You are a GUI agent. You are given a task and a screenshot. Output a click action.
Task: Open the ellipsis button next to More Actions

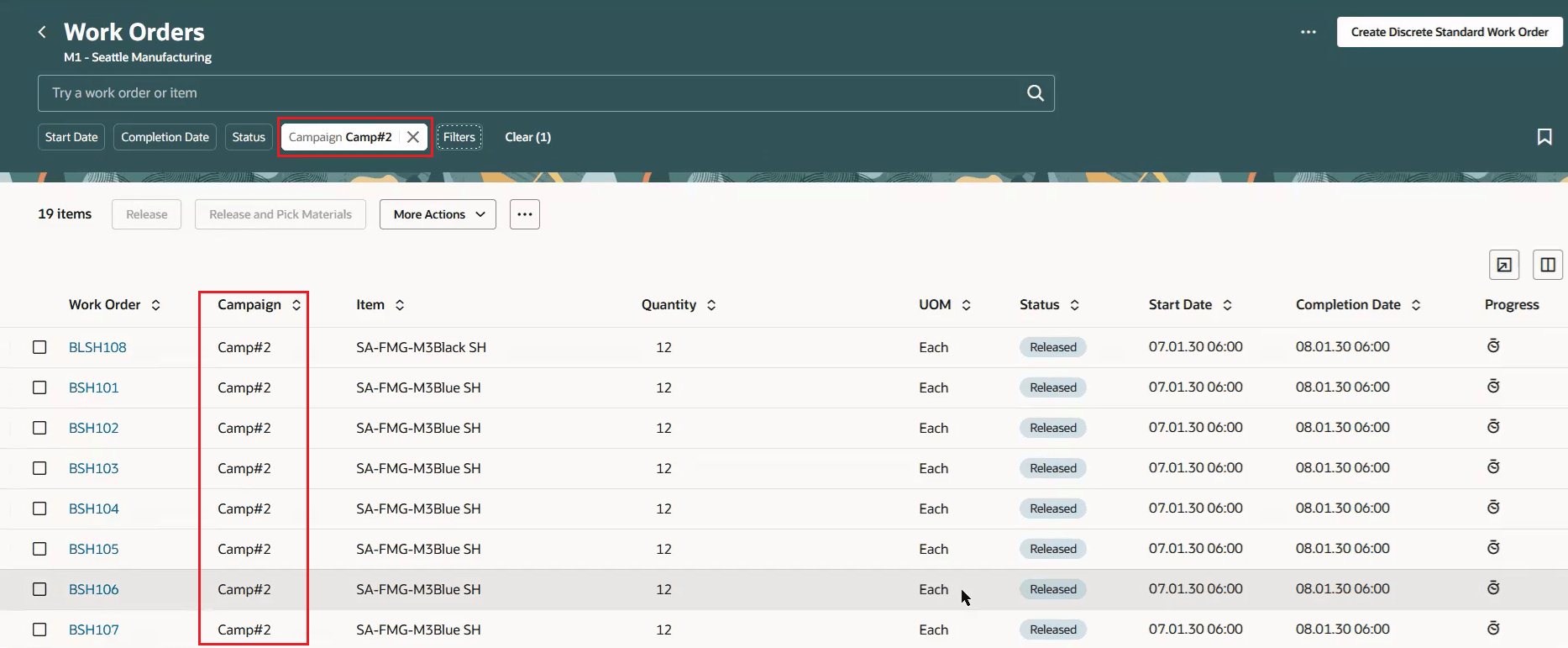(x=525, y=214)
